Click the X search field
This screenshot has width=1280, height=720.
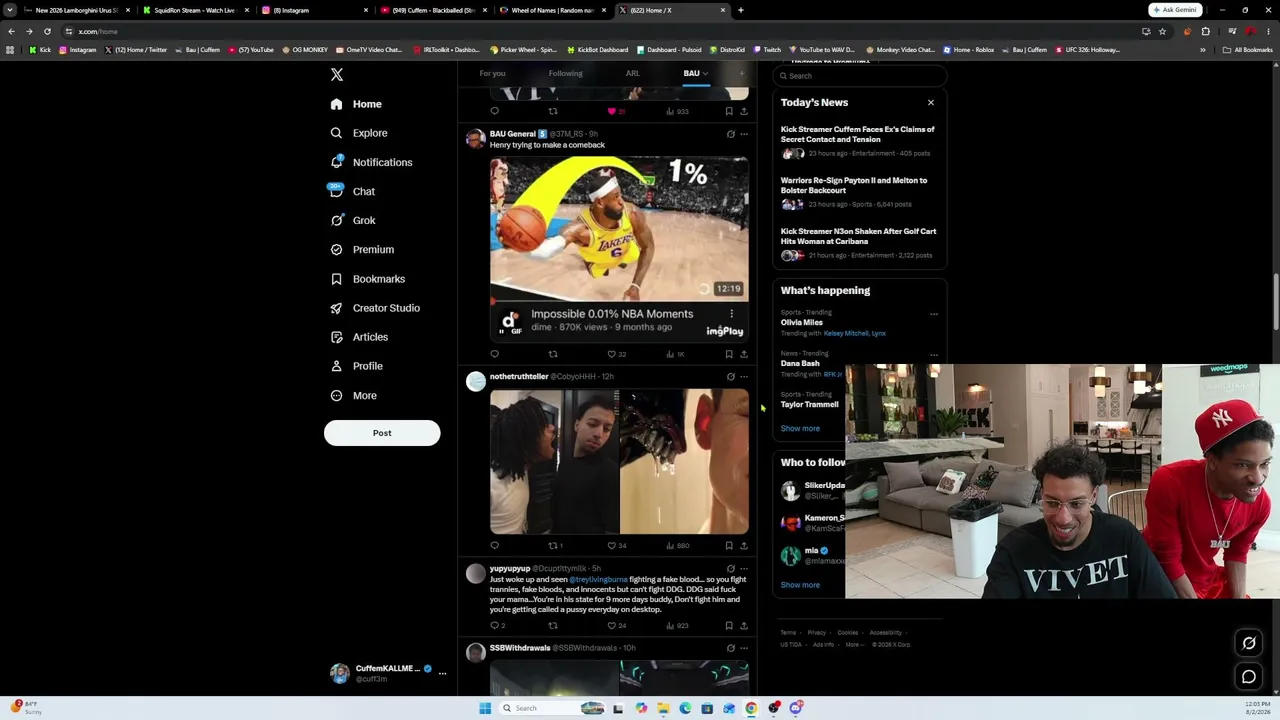tap(860, 76)
